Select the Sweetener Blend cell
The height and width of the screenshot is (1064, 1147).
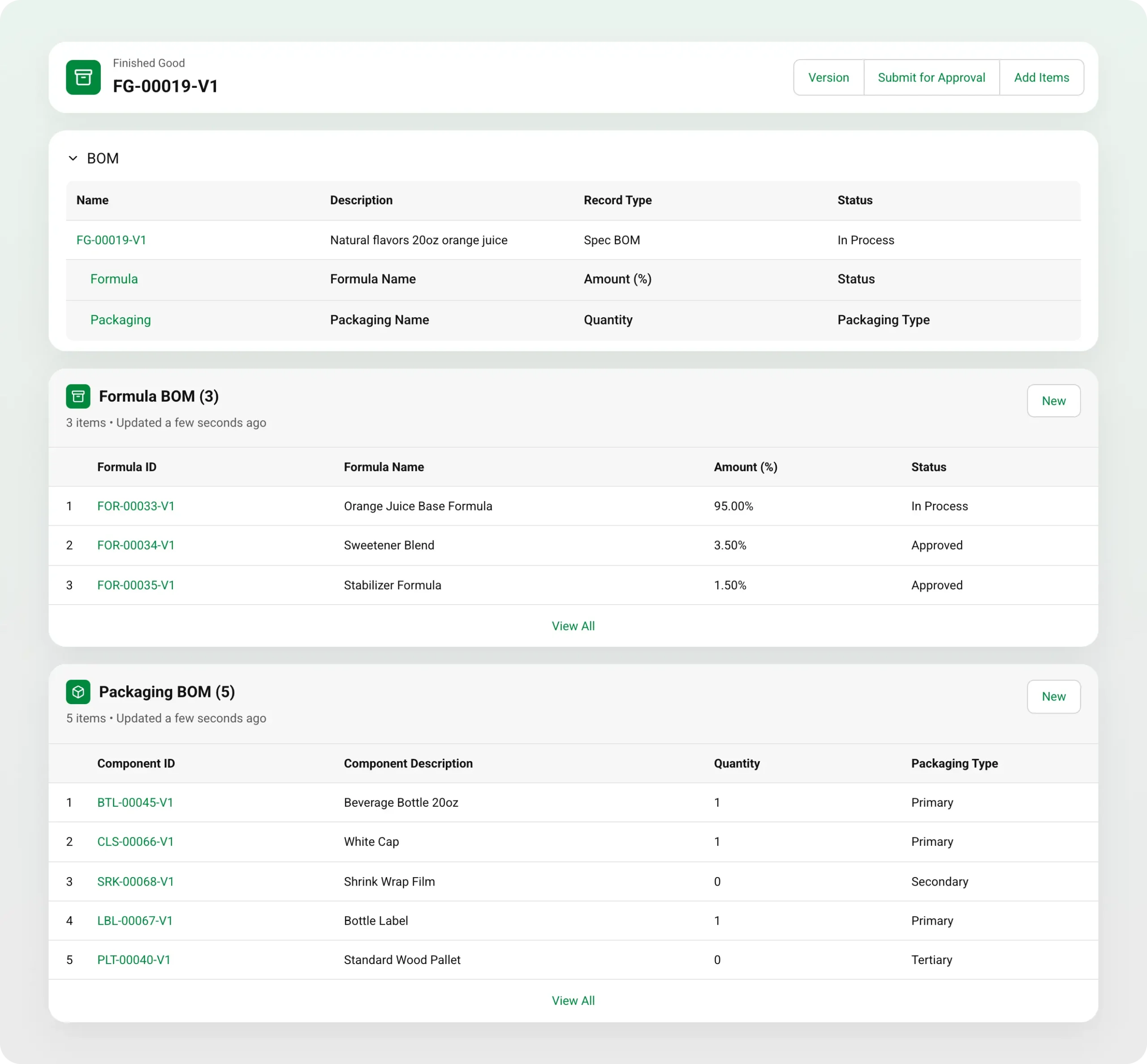coord(389,545)
